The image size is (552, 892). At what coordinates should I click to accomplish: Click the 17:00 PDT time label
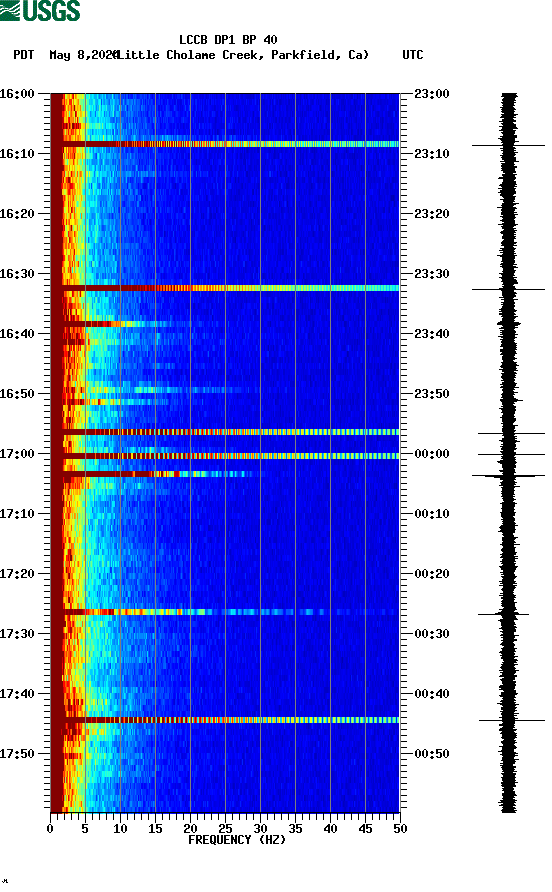[17, 453]
